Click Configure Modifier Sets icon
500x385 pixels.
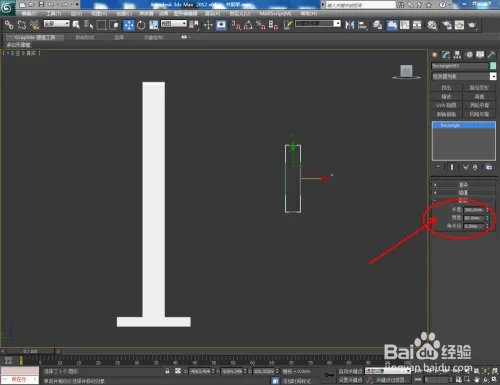pyautogui.click(x=489, y=167)
